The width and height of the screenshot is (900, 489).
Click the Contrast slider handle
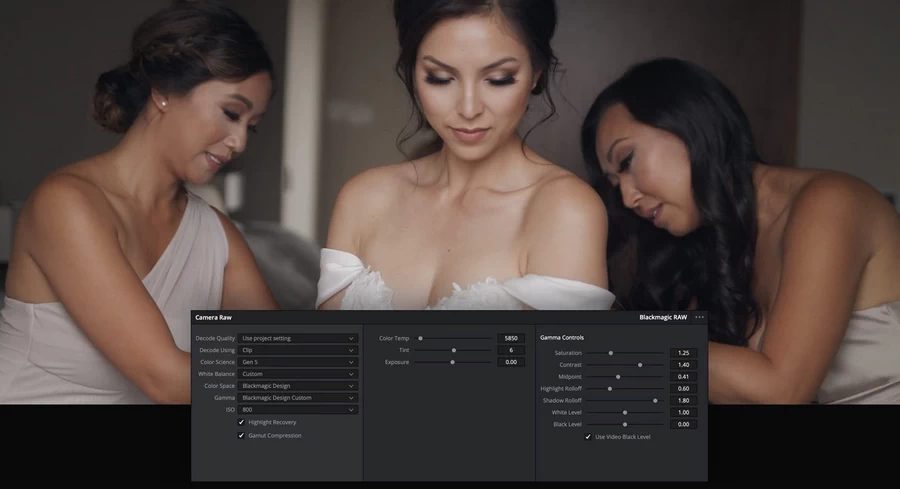[640, 365]
